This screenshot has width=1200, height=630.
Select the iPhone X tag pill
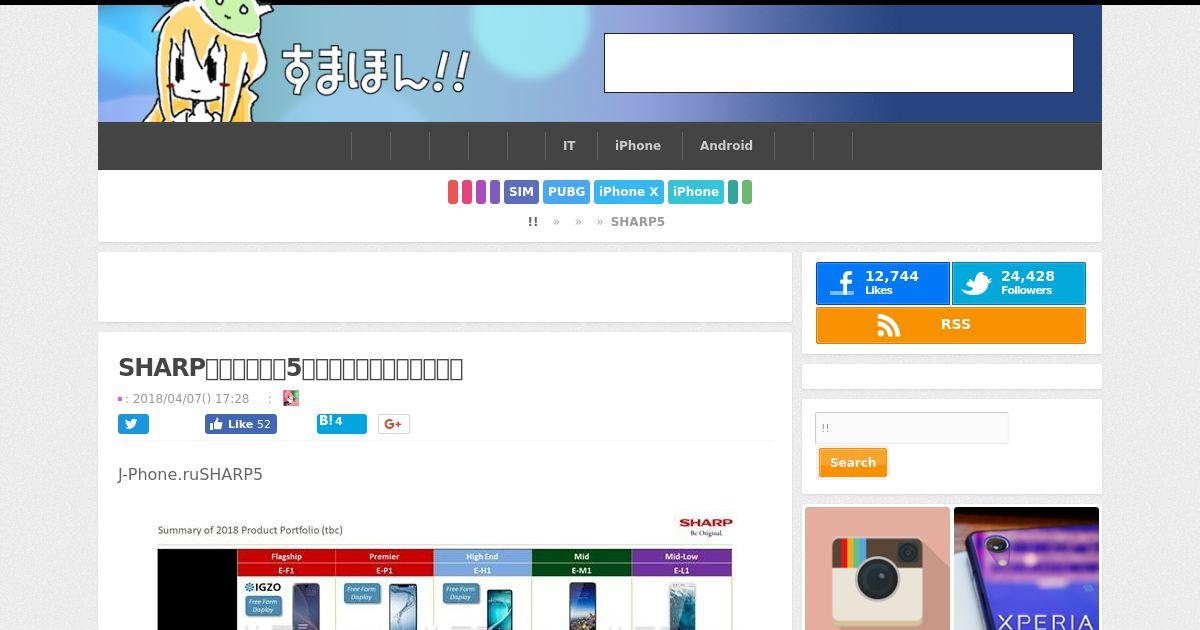[629, 192]
